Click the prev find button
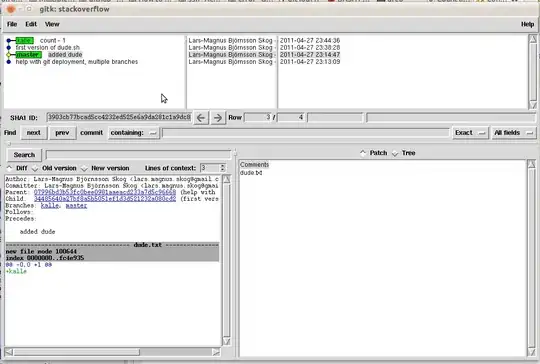 62,133
